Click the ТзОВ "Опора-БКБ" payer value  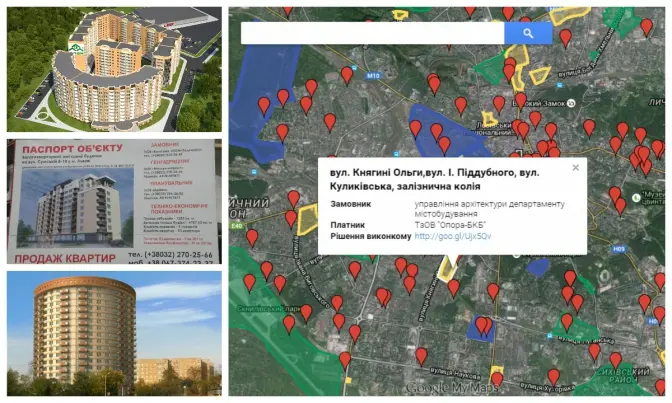(450, 225)
